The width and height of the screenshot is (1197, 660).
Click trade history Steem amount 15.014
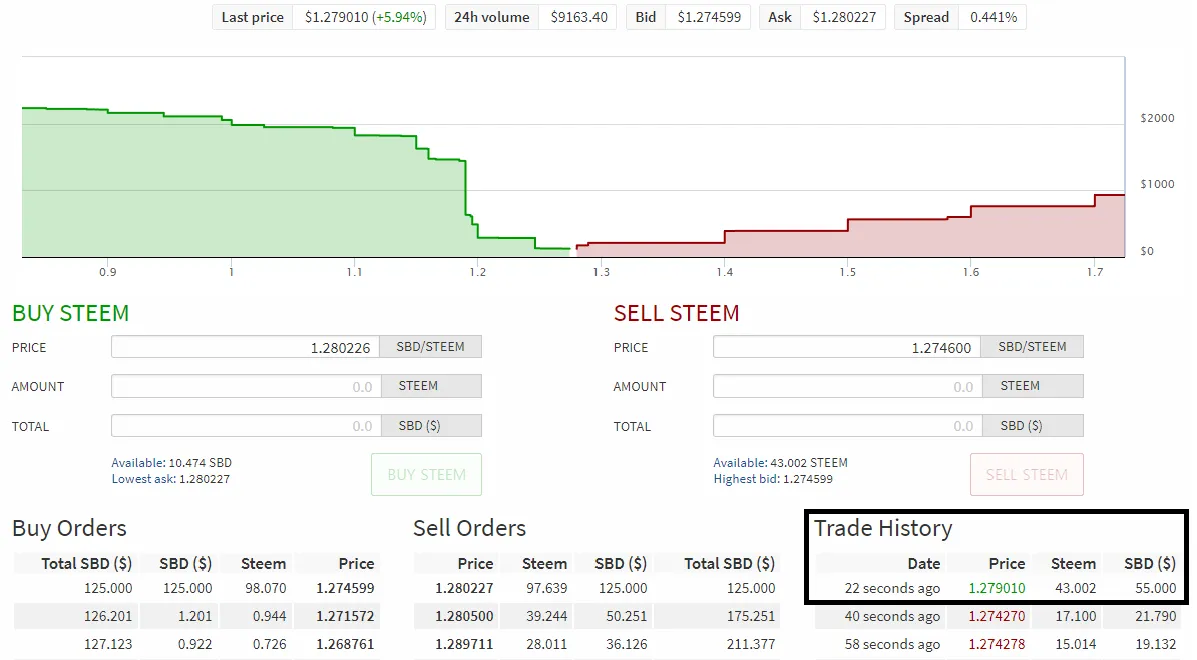point(1075,644)
